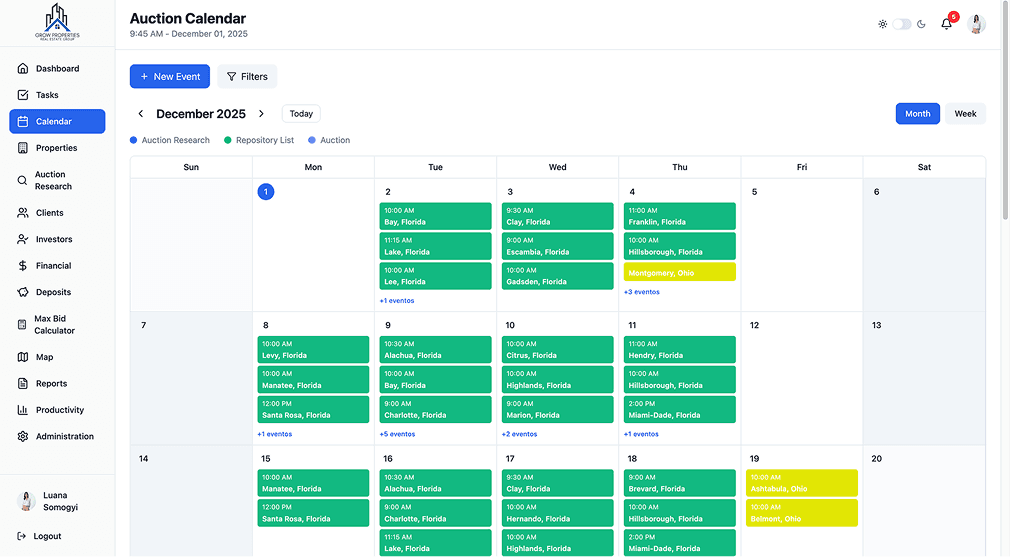Open the Max Bid Calculator icon
1010x557 pixels.
click(x=23, y=325)
